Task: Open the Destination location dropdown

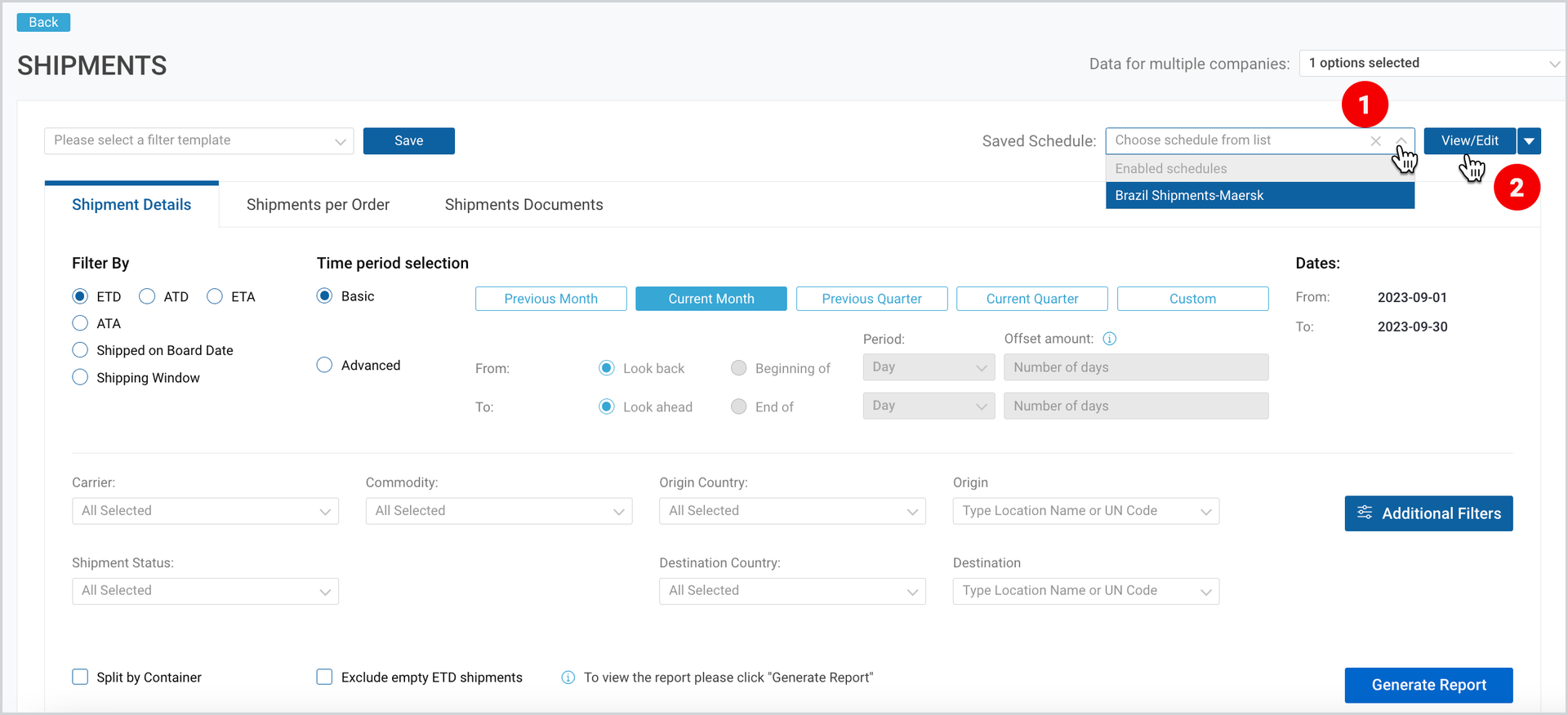Action: click(1086, 591)
